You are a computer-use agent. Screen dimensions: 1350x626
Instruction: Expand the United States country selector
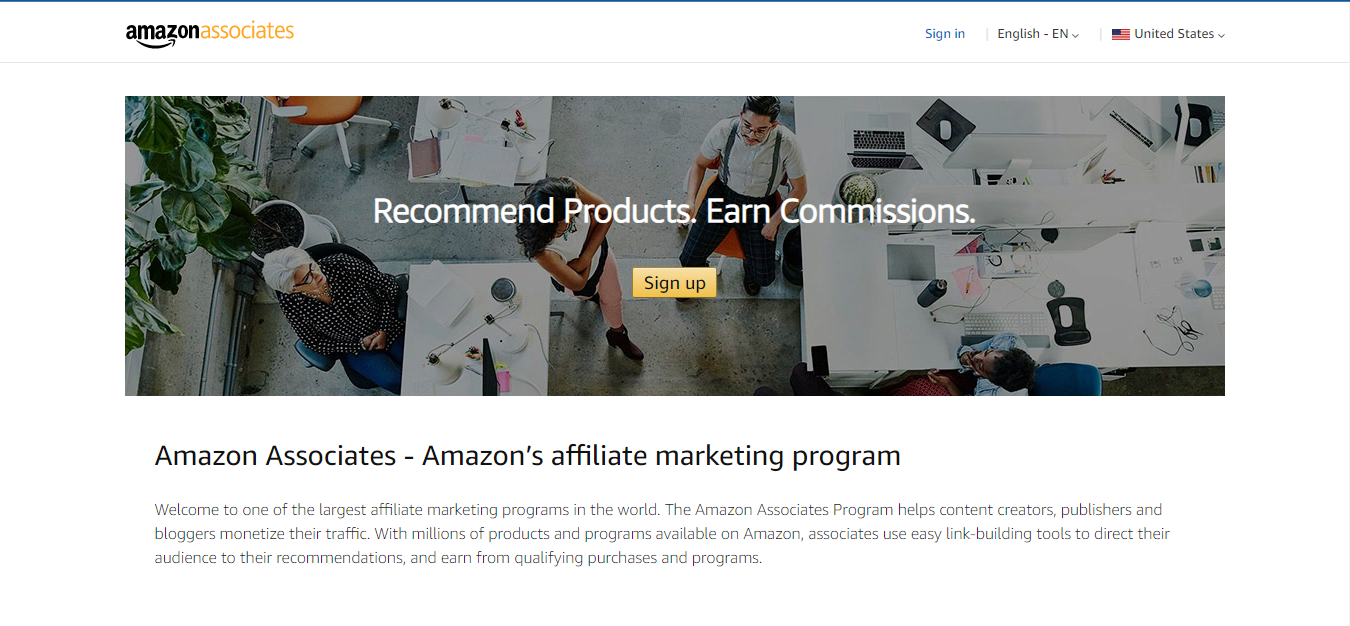[1168, 34]
